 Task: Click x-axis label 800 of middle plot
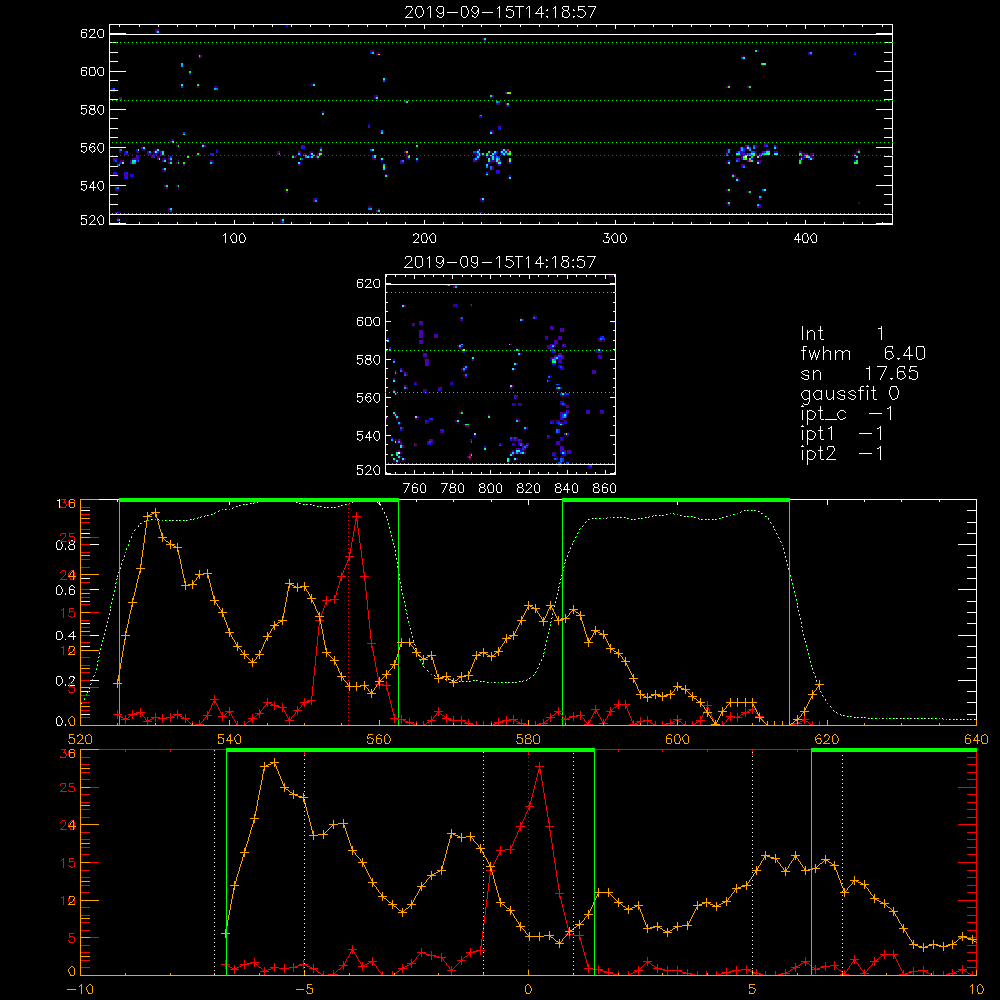coord(490,489)
